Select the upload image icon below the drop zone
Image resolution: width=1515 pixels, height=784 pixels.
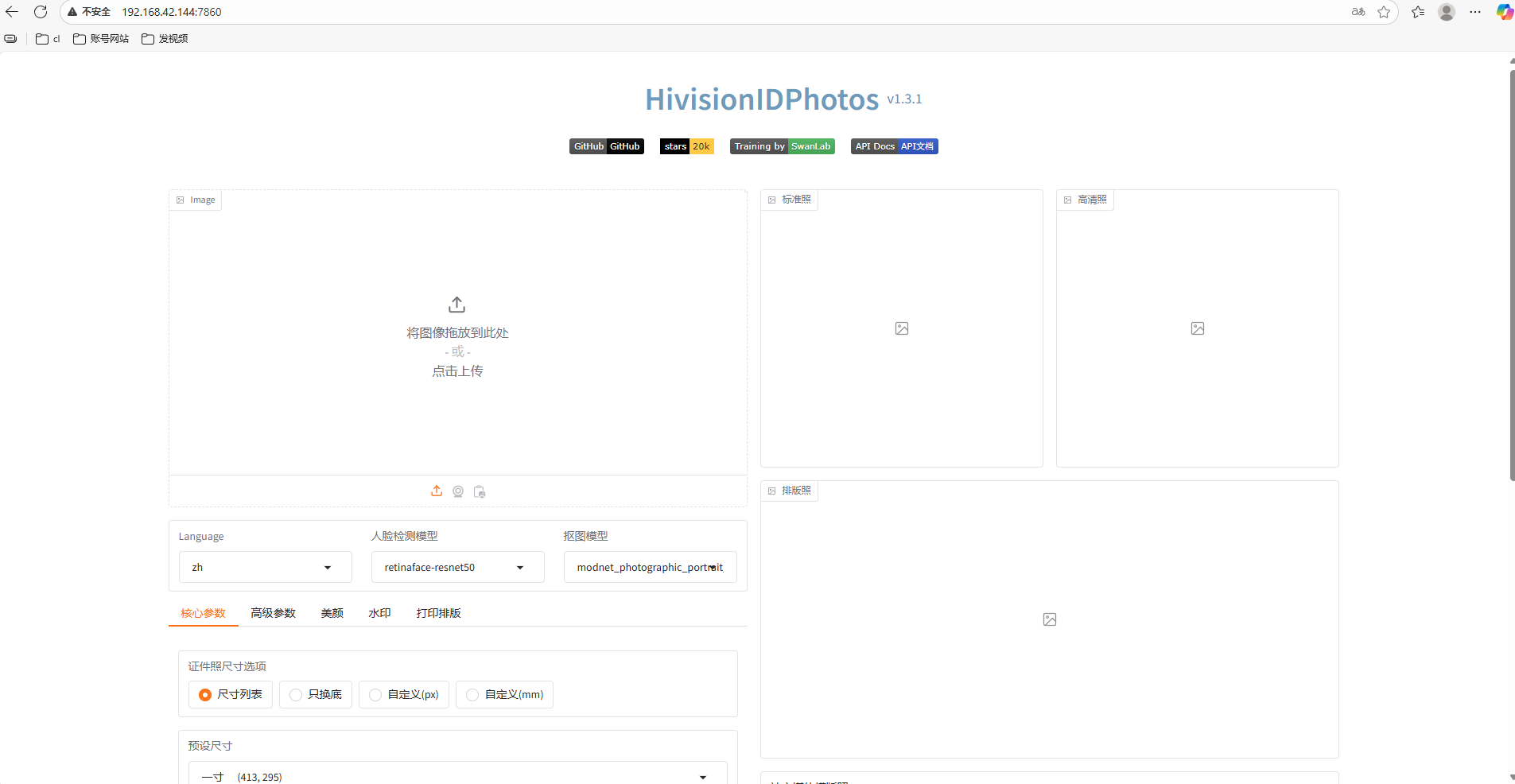pos(436,491)
